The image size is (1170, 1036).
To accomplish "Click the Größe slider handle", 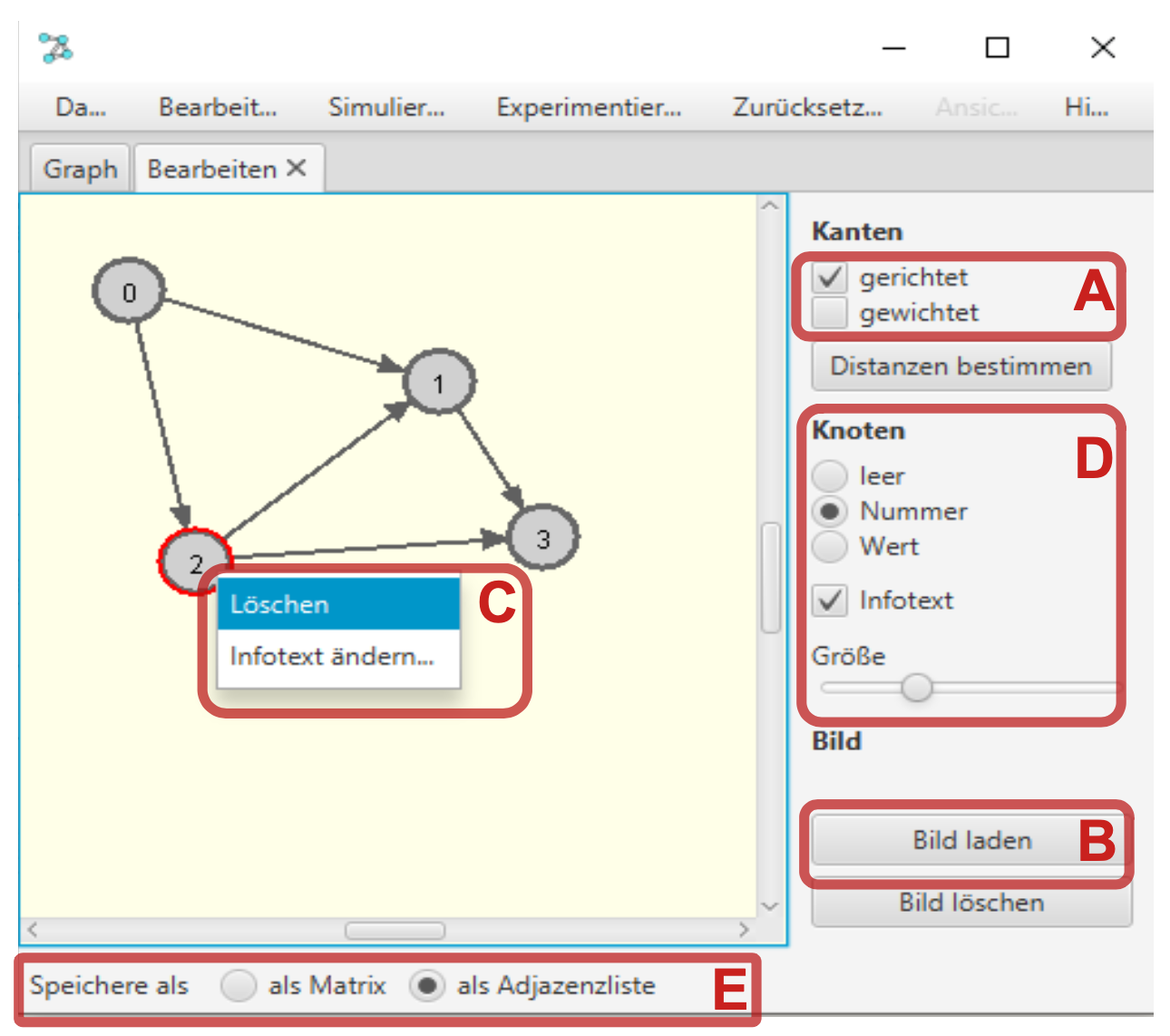I will (917, 689).
